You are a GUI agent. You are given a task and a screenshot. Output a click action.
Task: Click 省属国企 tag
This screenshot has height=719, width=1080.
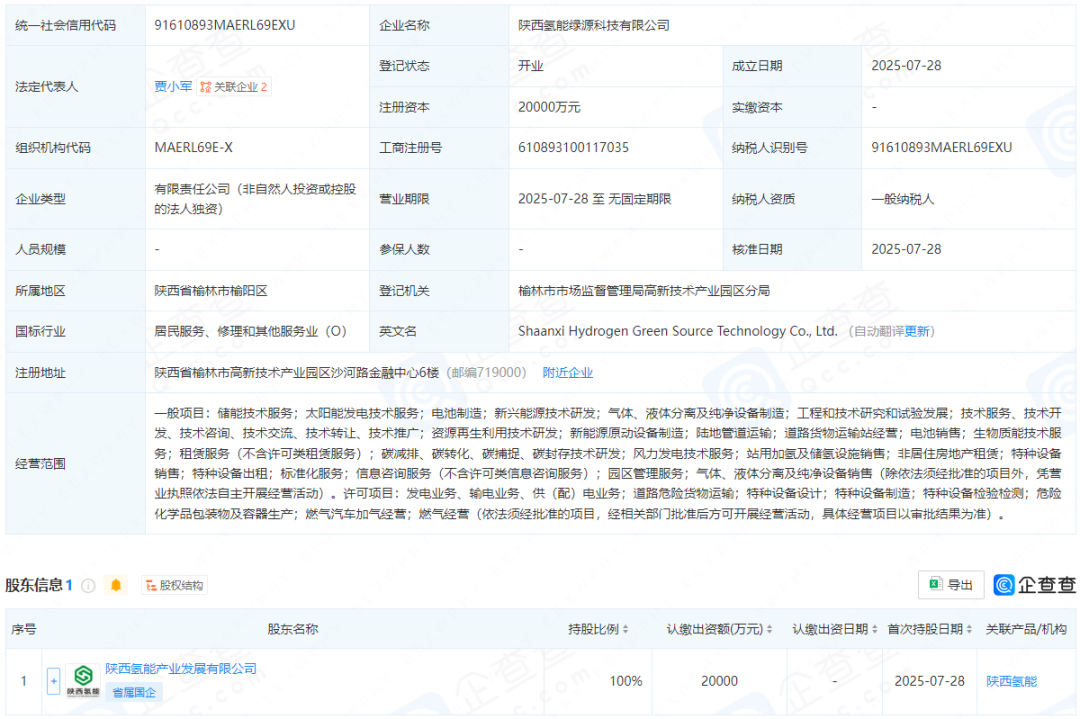click(x=134, y=692)
